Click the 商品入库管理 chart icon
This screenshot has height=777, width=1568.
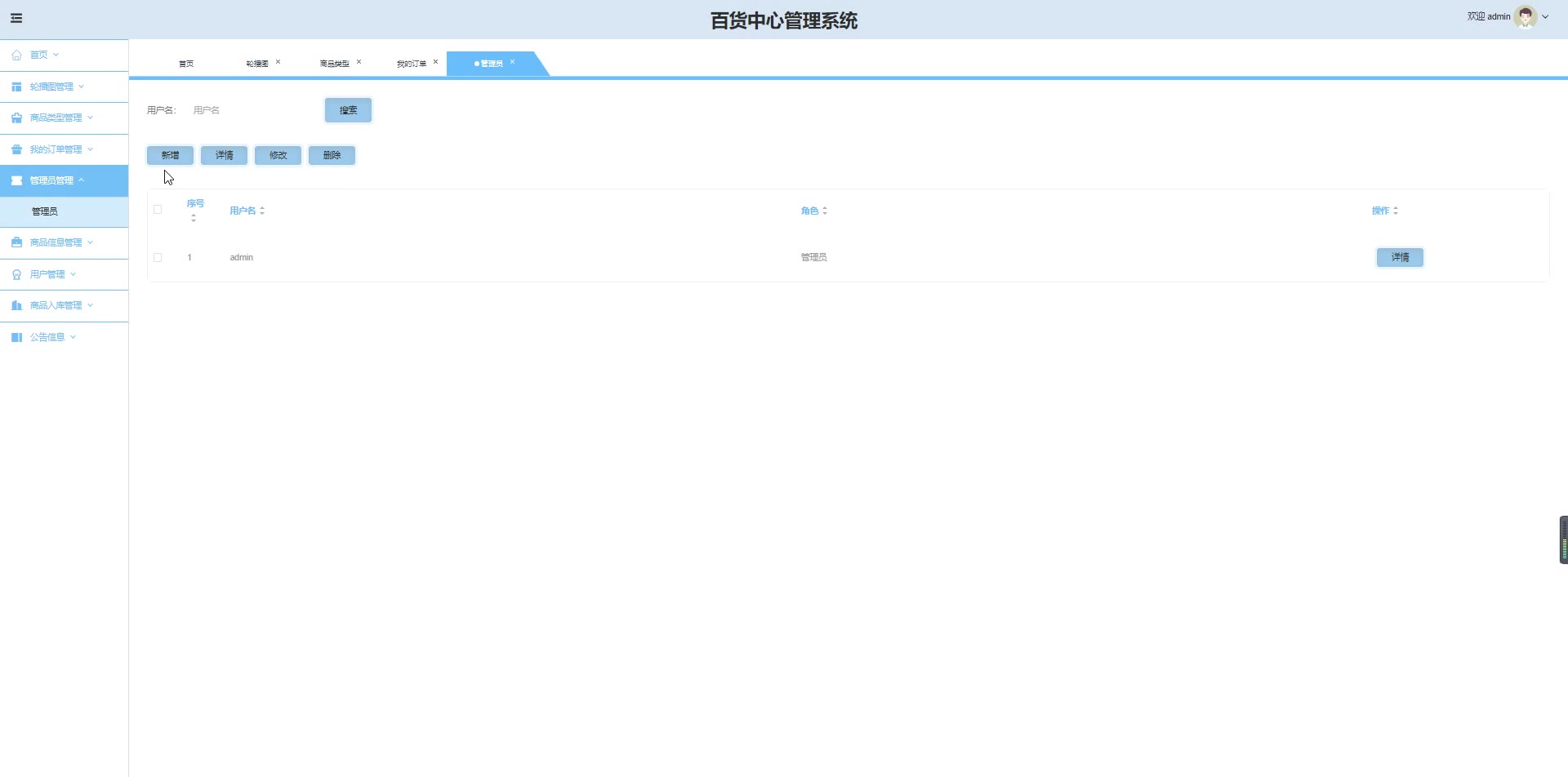tap(16, 305)
